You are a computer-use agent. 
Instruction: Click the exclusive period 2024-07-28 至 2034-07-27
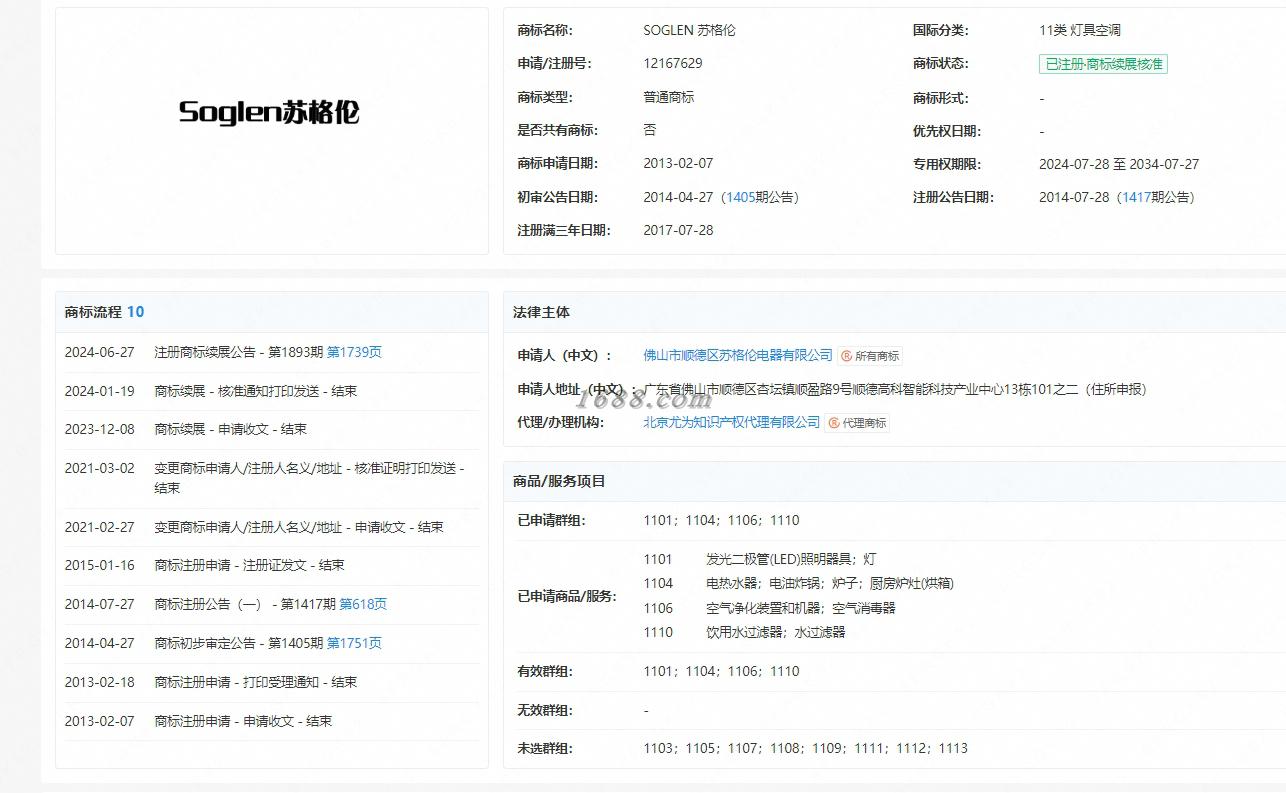point(1119,164)
